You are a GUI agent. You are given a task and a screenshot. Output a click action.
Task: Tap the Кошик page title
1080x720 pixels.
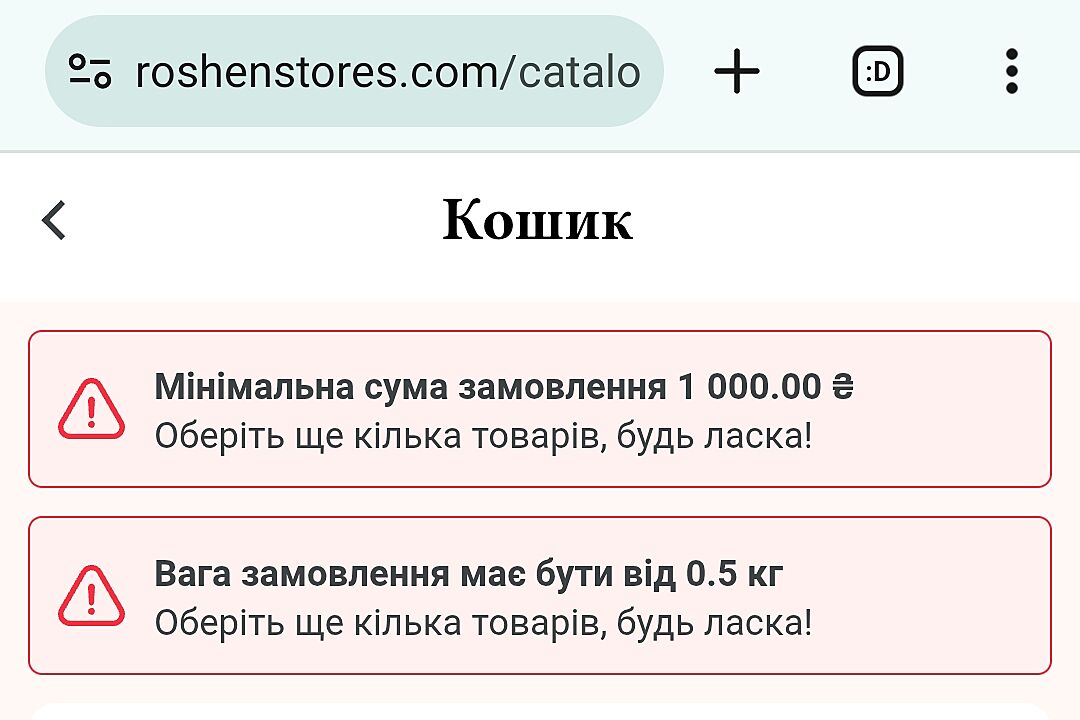coord(538,220)
